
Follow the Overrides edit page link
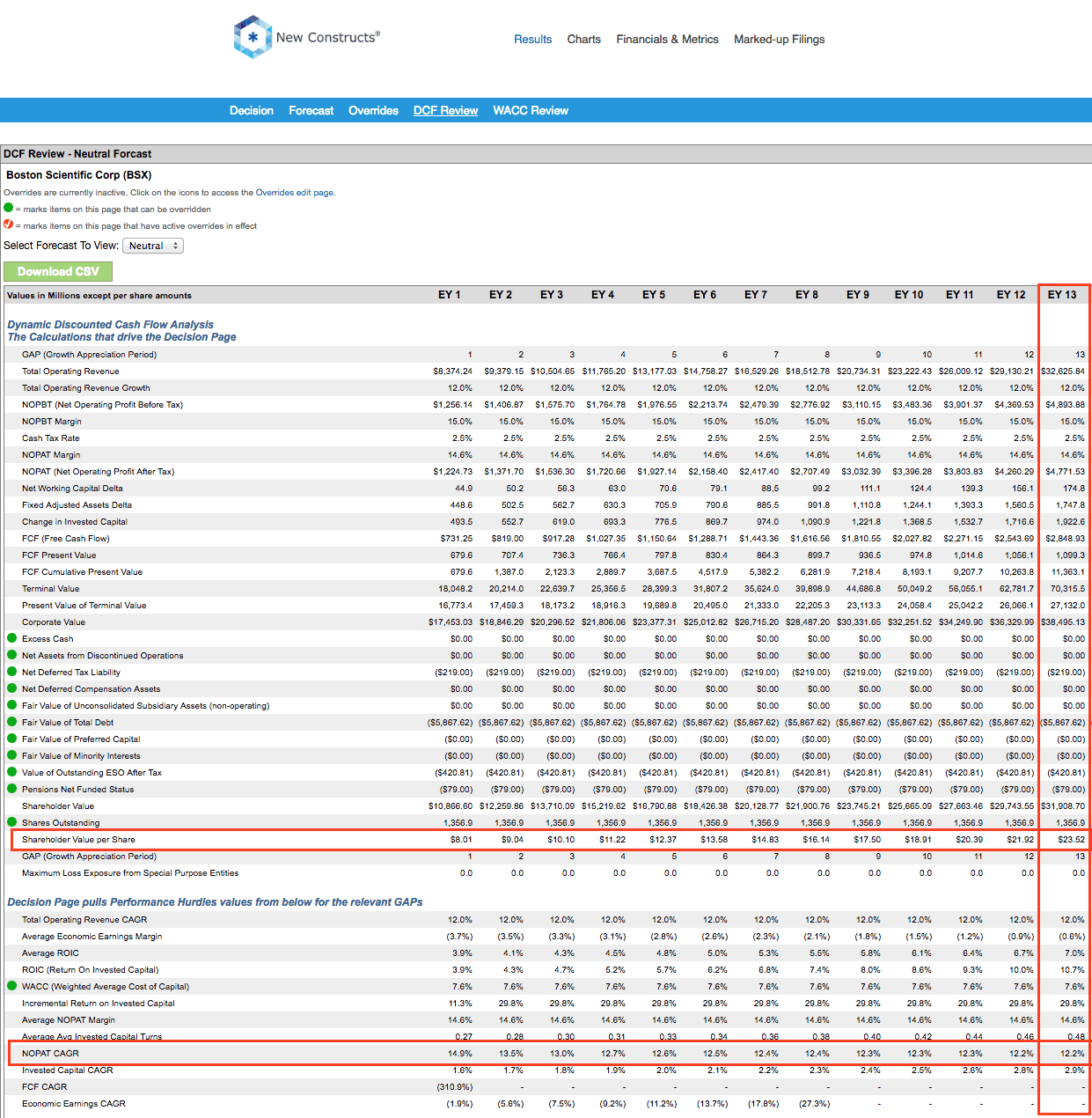[295, 192]
